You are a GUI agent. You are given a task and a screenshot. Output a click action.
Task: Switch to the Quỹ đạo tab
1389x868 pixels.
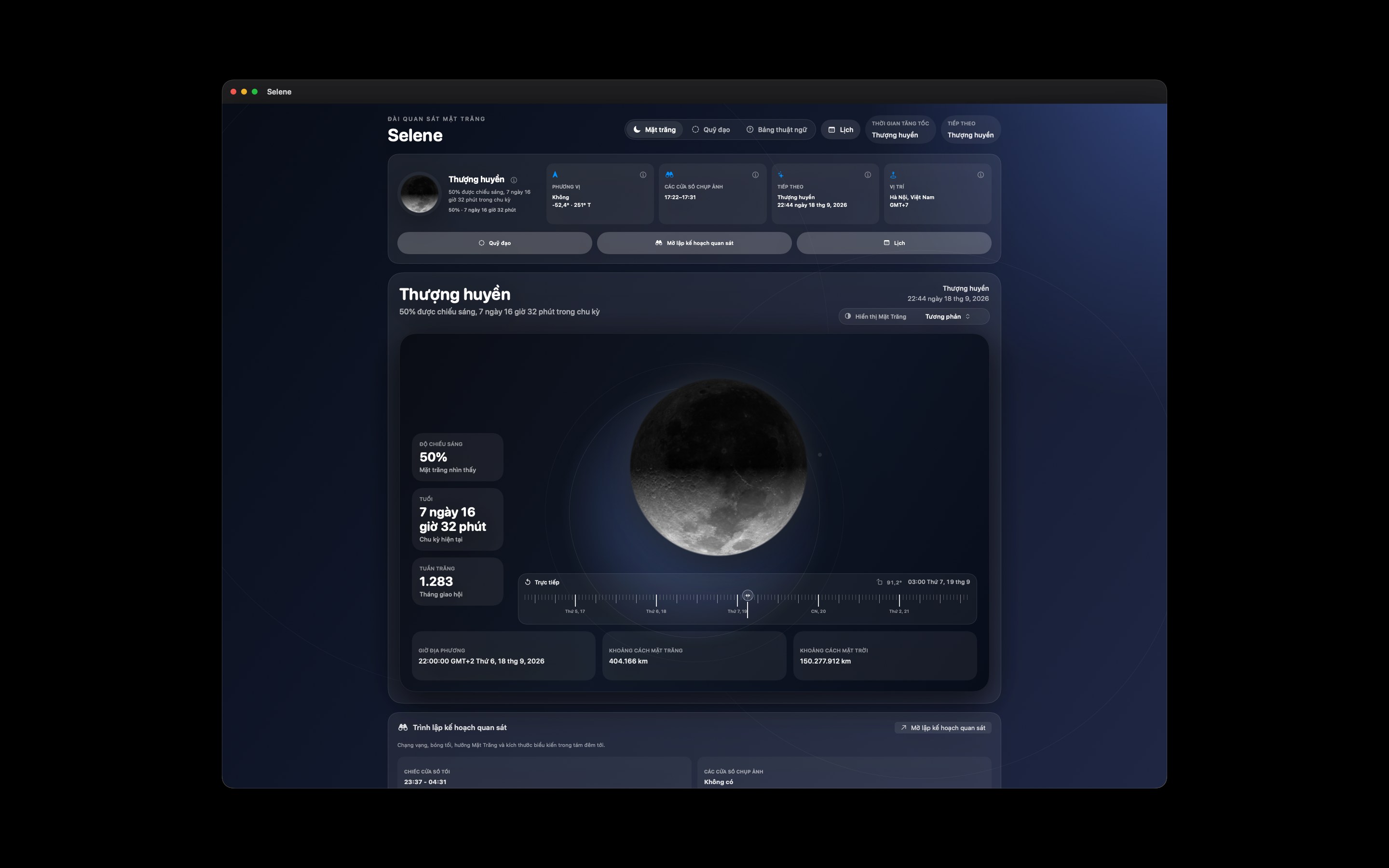(710, 130)
